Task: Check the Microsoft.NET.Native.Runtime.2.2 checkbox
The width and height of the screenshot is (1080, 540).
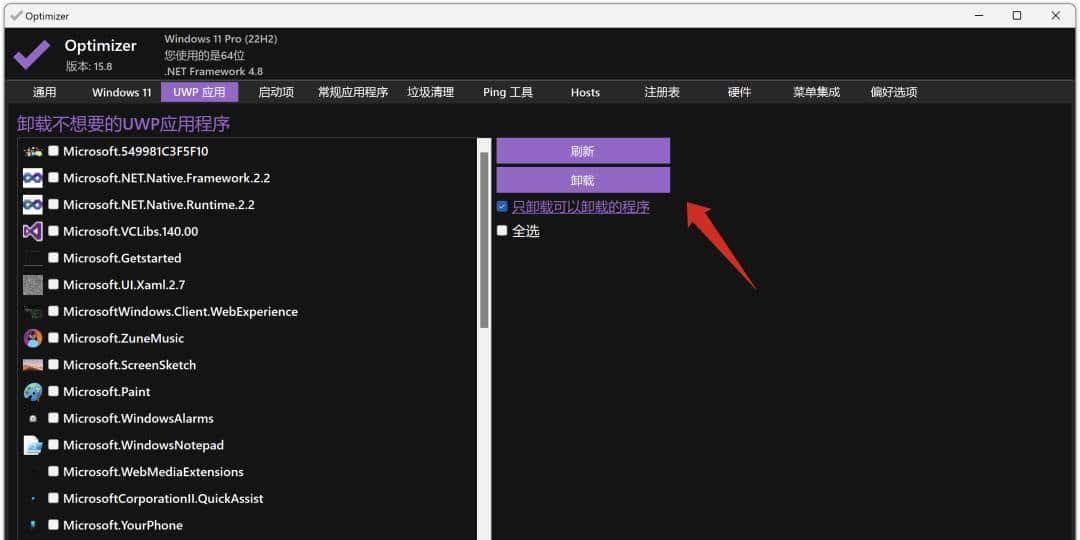Action: pos(53,205)
